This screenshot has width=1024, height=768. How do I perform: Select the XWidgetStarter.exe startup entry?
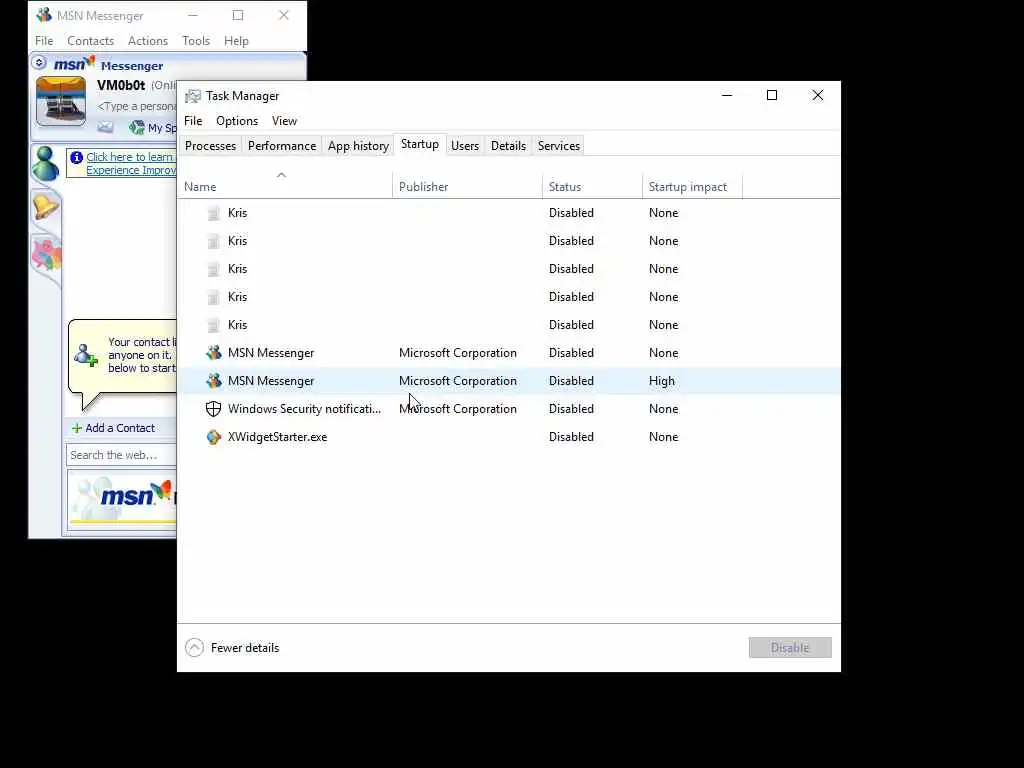click(x=509, y=437)
